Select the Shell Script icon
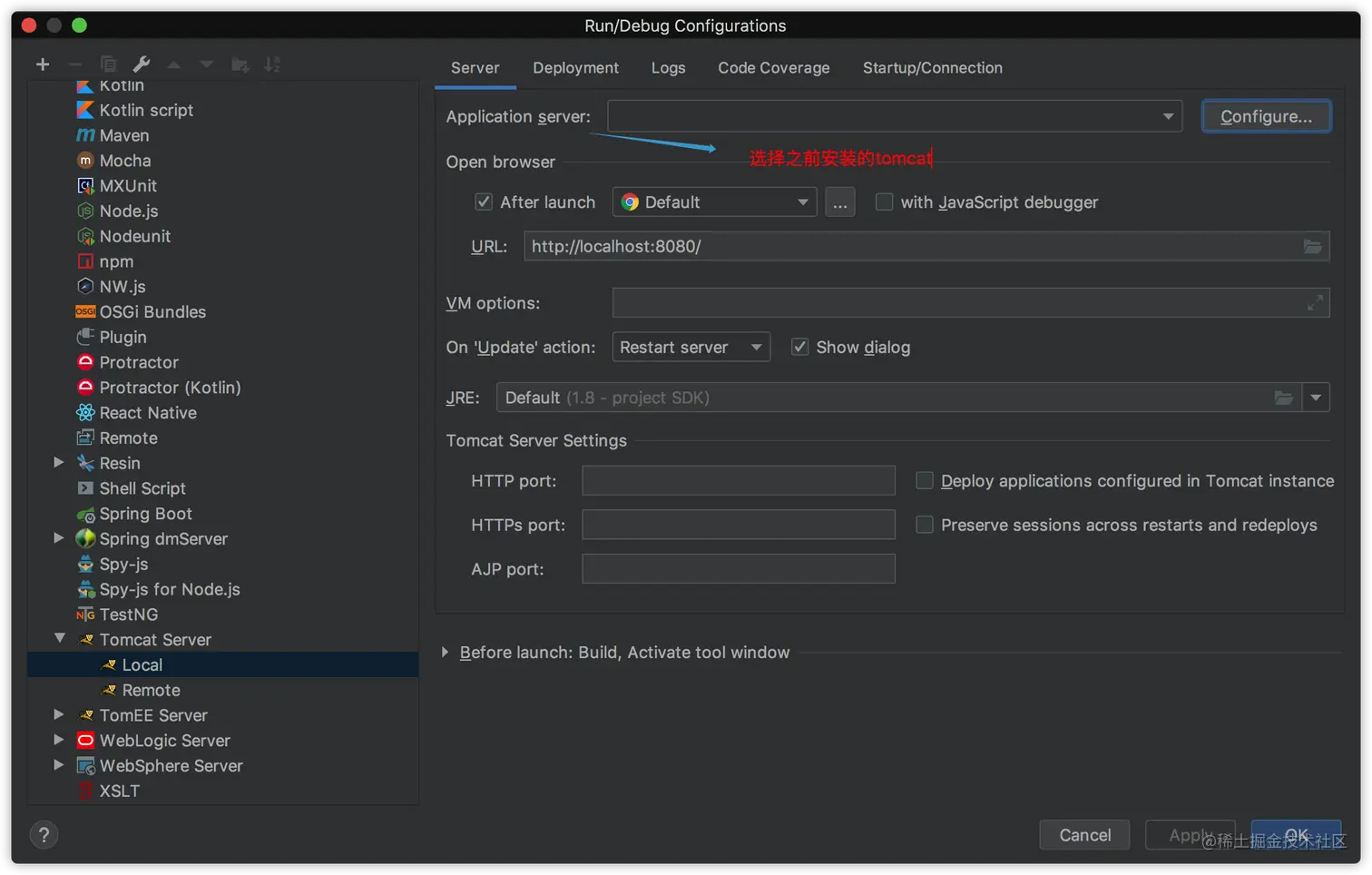This screenshot has height=875, width=1372. pyautogui.click(x=85, y=488)
